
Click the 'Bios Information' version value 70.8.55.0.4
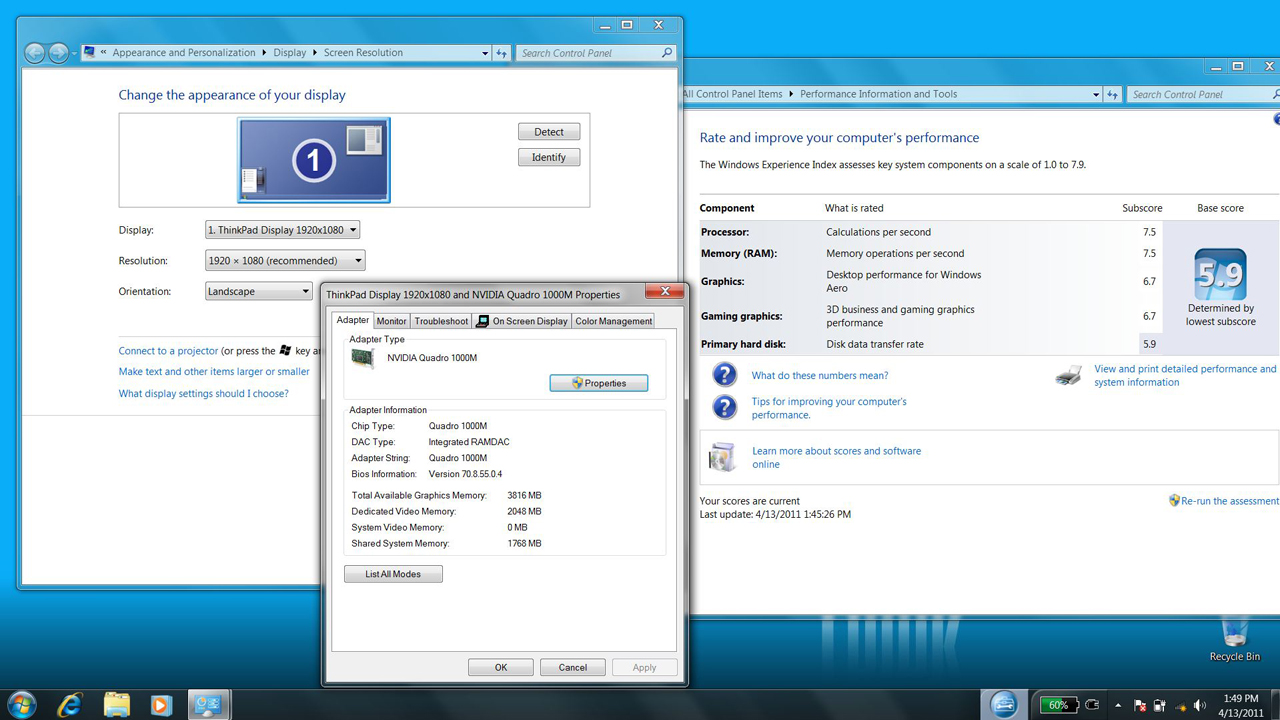click(465, 474)
